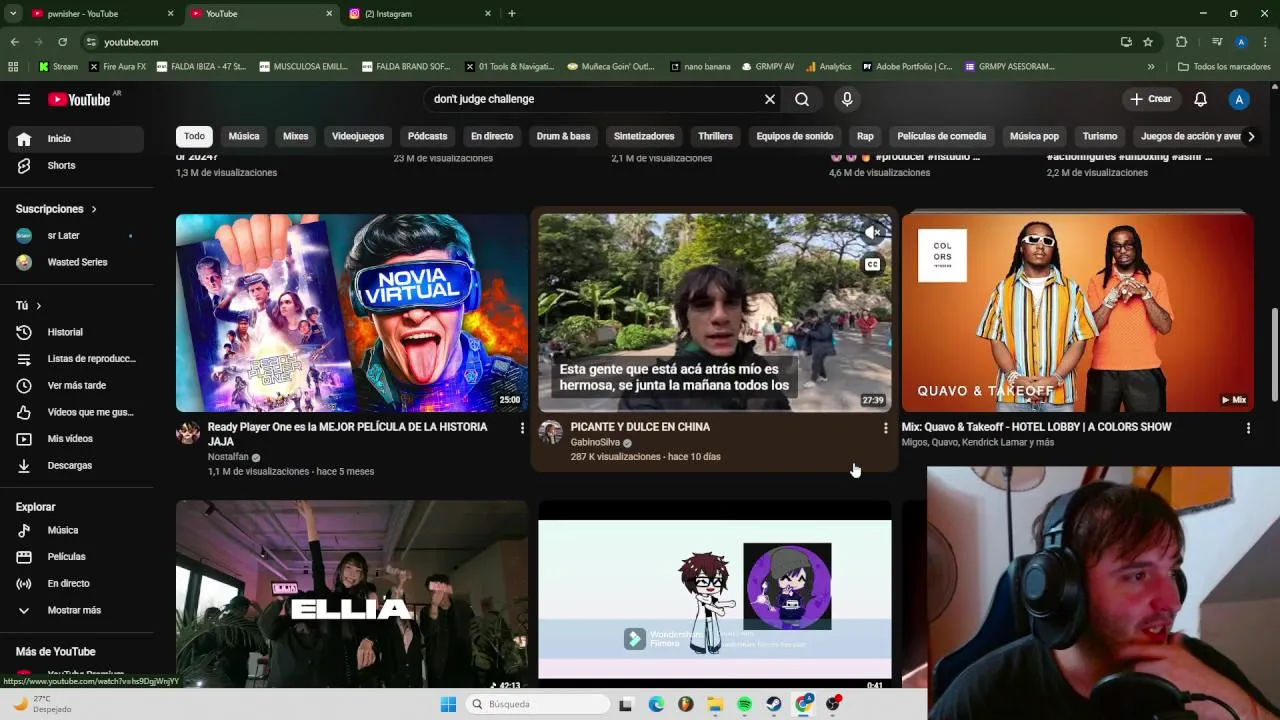1280x720 pixels.
Task: Open Shorts in the sidebar
Action: (76, 165)
